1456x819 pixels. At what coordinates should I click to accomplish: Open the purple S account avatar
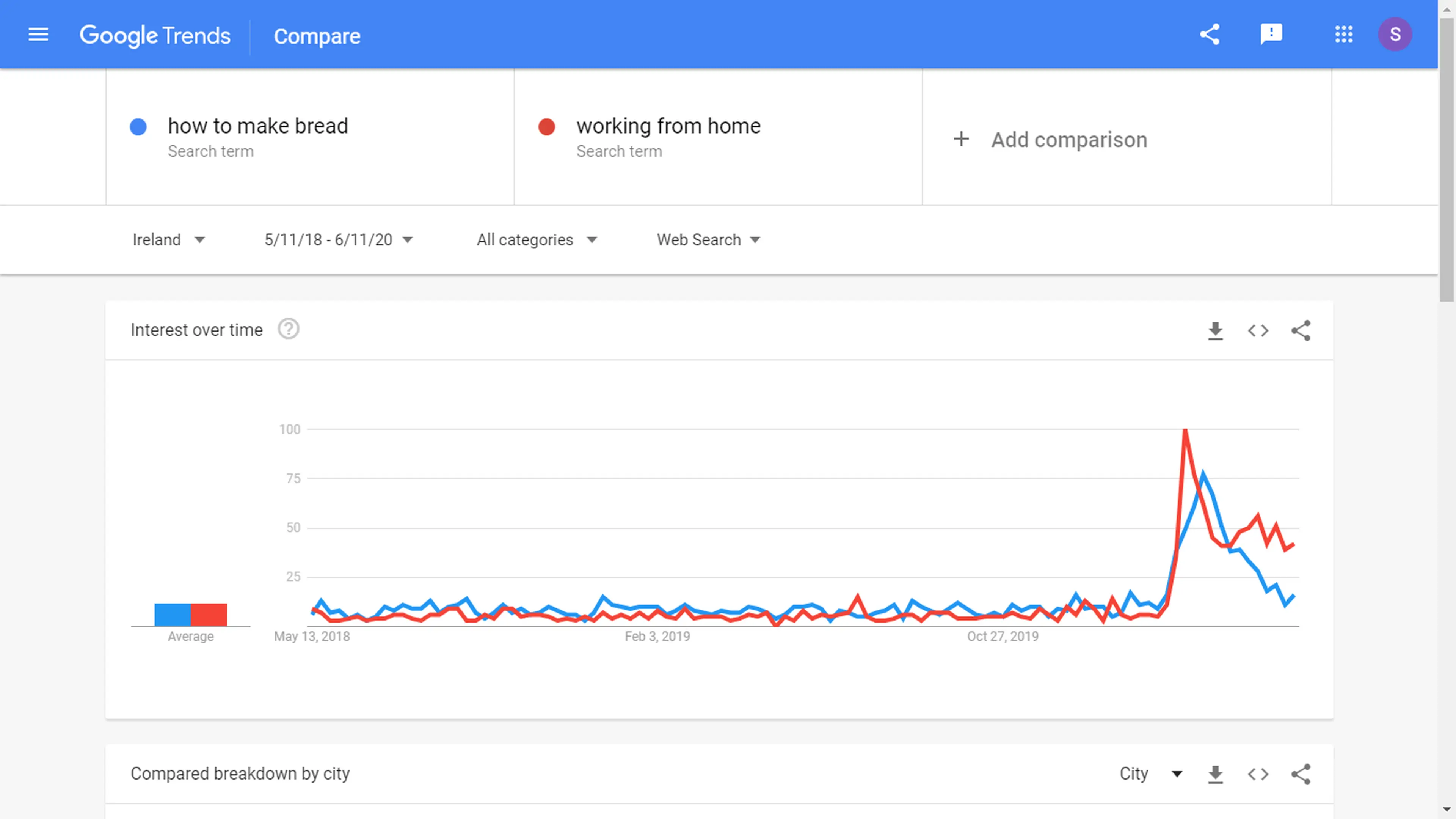1395,35
